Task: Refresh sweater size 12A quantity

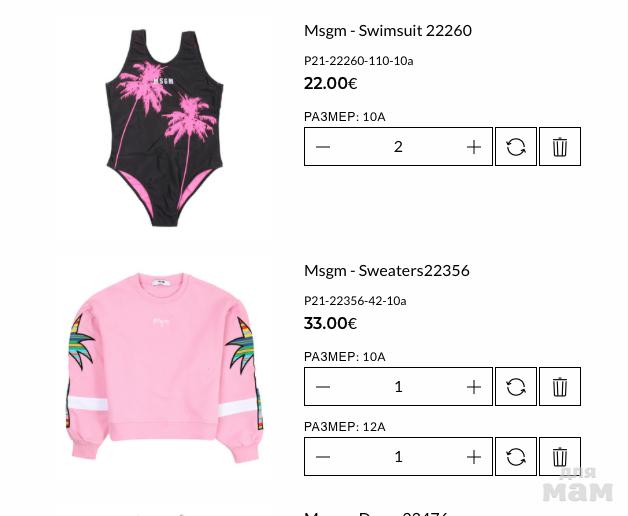Action: tap(516, 457)
